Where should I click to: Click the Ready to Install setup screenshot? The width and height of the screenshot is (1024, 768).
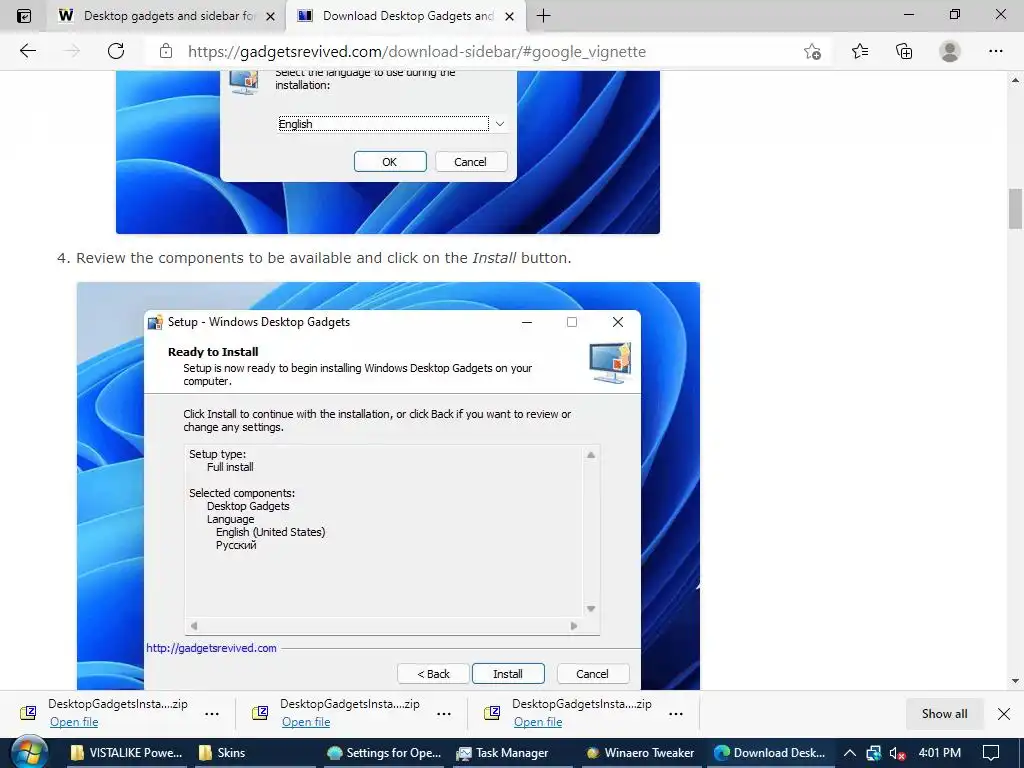(x=389, y=486)
